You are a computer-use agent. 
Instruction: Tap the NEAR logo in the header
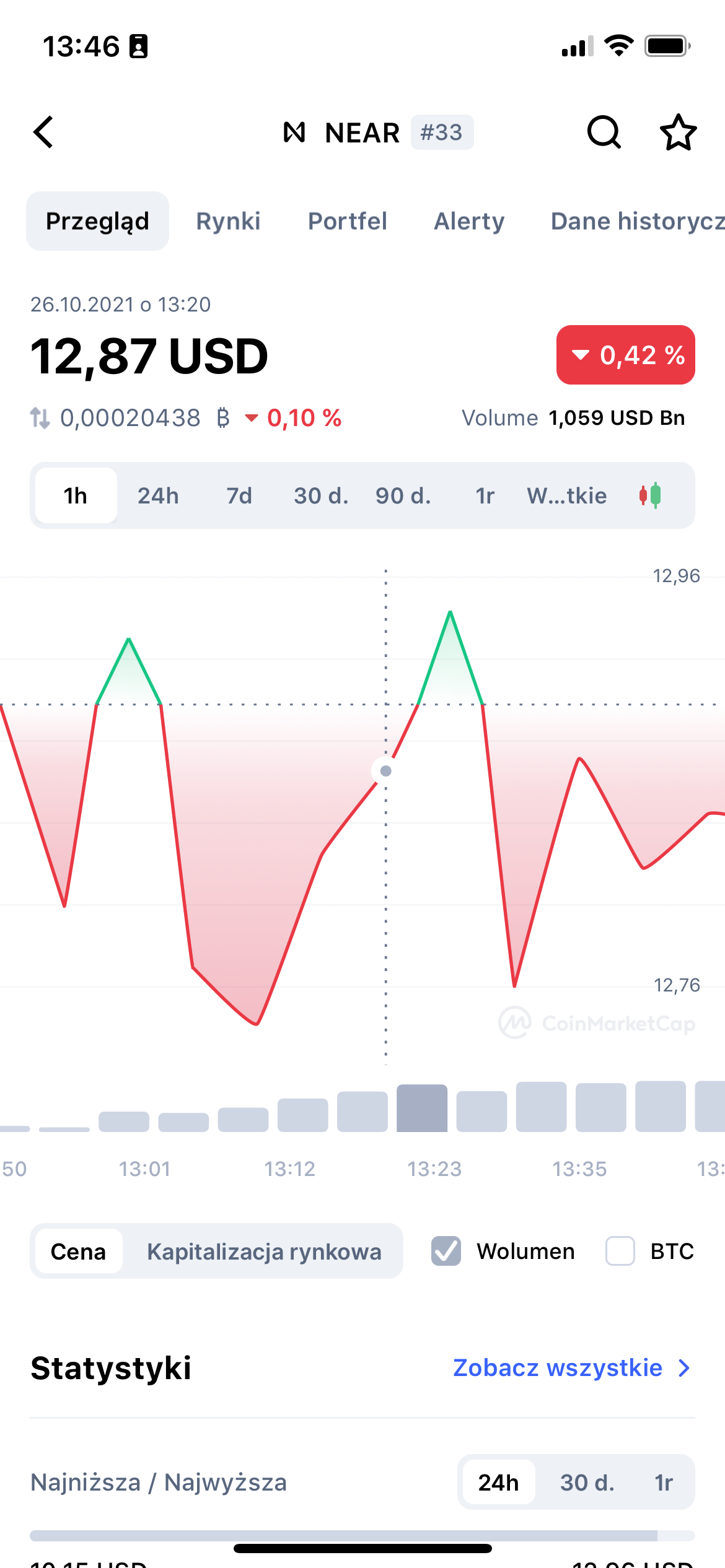[x=294, y=132]
